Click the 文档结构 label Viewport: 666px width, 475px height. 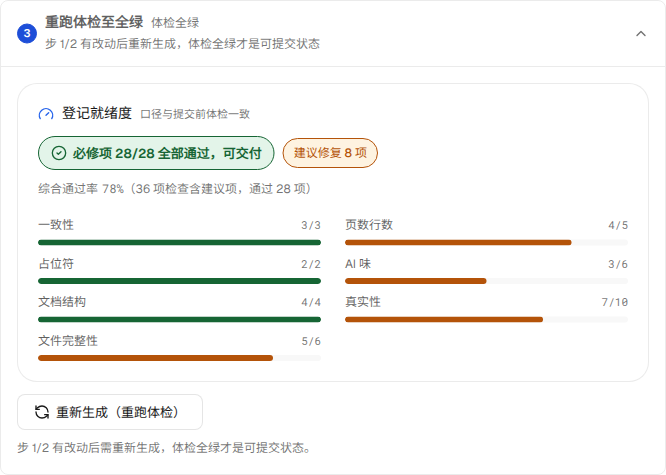tap(62, 302)
